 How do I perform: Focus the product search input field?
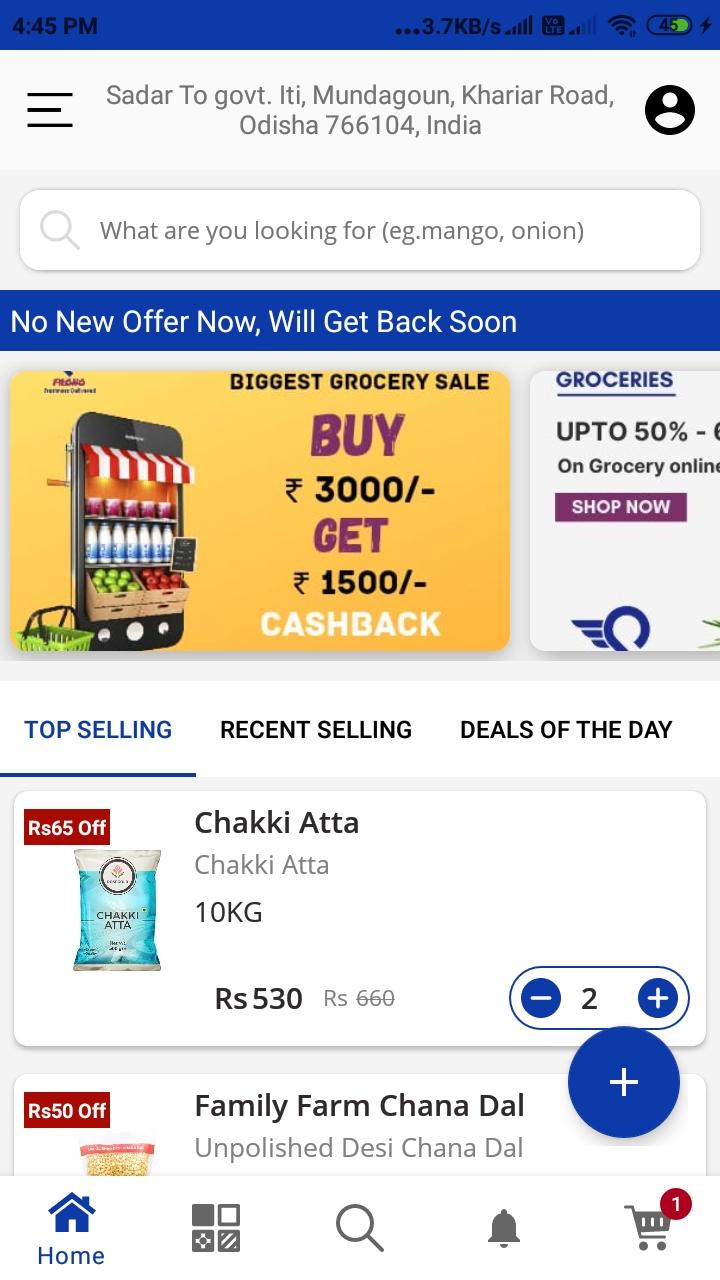click(360, 230)
